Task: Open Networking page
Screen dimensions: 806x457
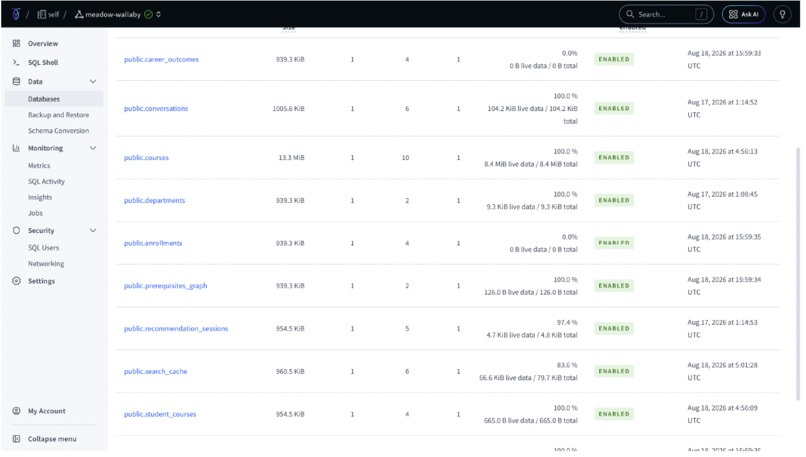Action: point(46,264)
